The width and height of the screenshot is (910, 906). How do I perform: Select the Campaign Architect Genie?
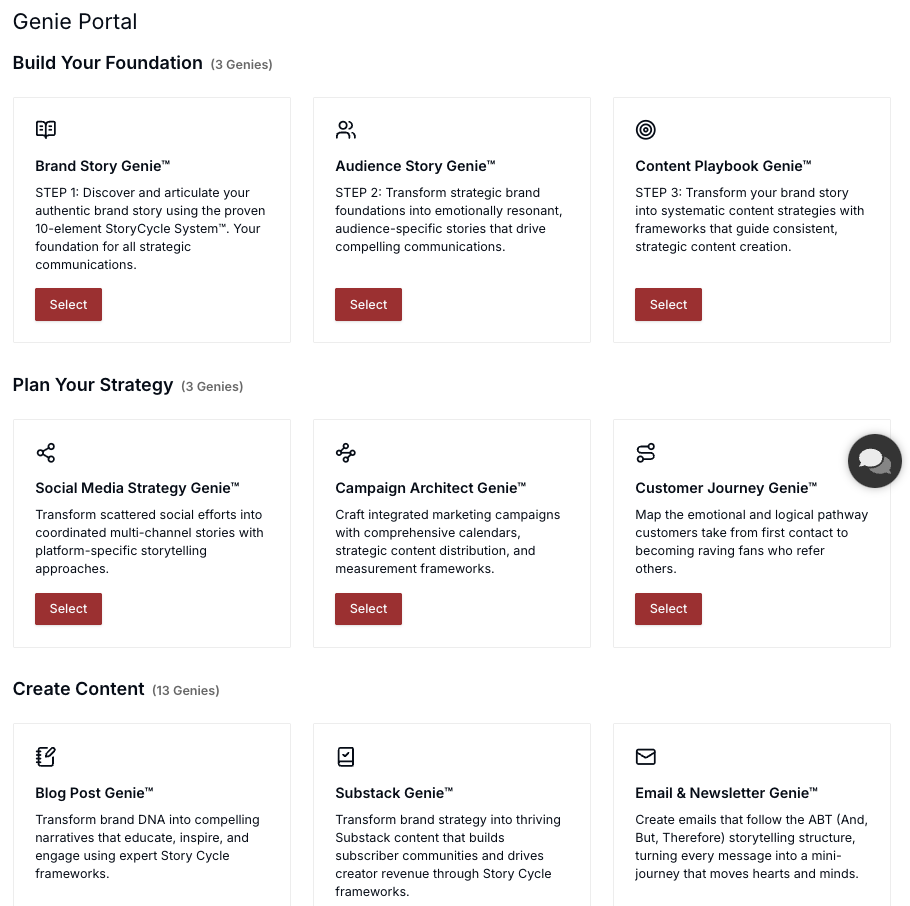pyautogui.click(x=368, y=609)
